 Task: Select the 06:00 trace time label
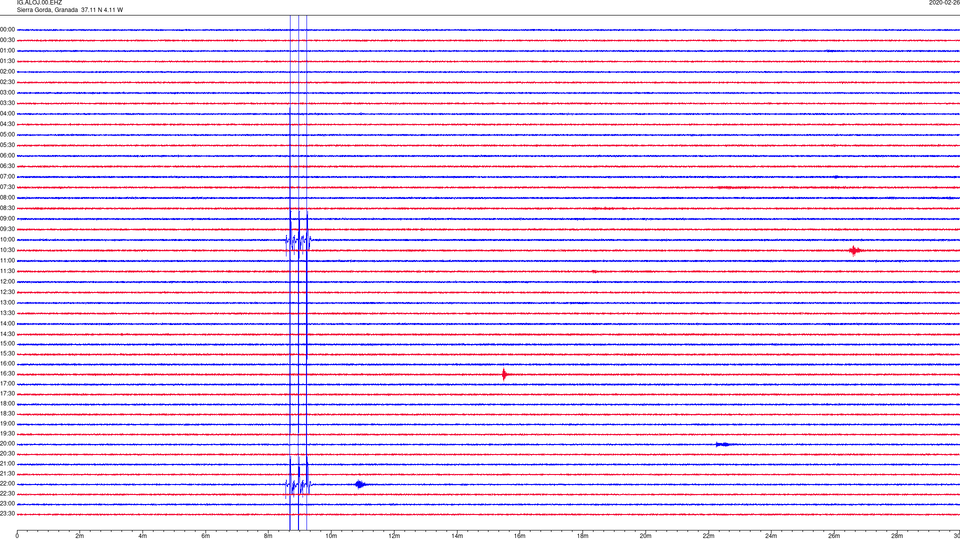pyautogui.click(x=7, y=156)
